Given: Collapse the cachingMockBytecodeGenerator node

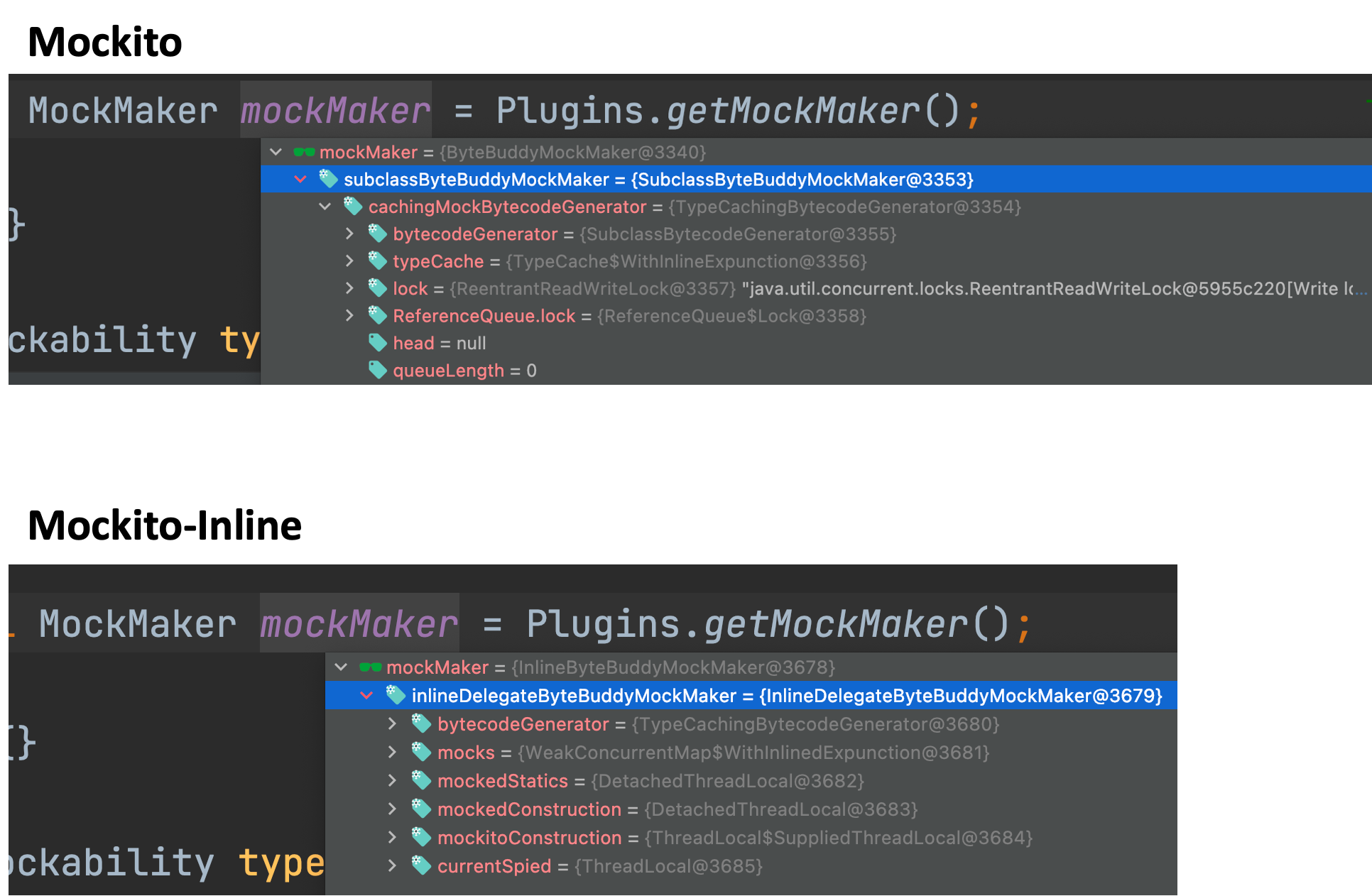Looking at the screenshot, I should click(x=325, y=207).
